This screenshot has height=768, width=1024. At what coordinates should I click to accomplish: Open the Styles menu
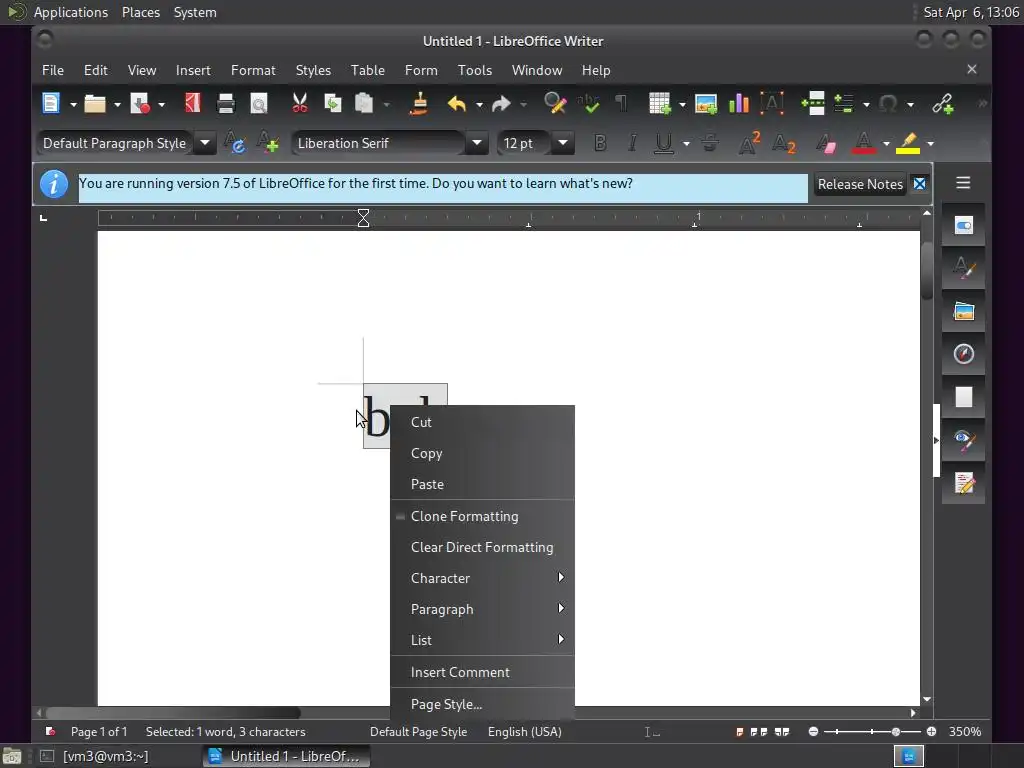[x=313, y=71]
